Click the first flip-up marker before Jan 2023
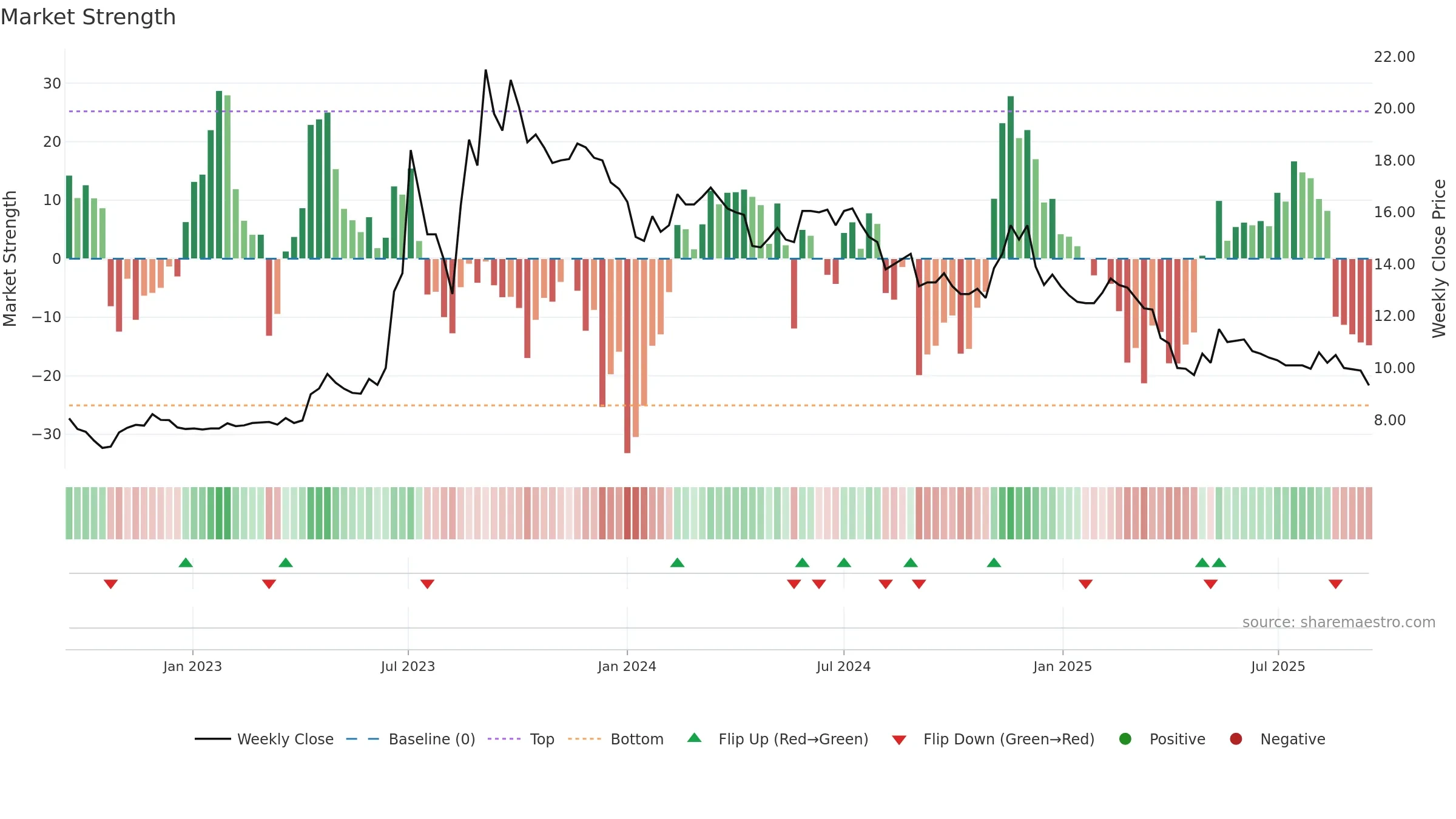The height and width of the screenshot is (819, 1456). tap(186, 562)
